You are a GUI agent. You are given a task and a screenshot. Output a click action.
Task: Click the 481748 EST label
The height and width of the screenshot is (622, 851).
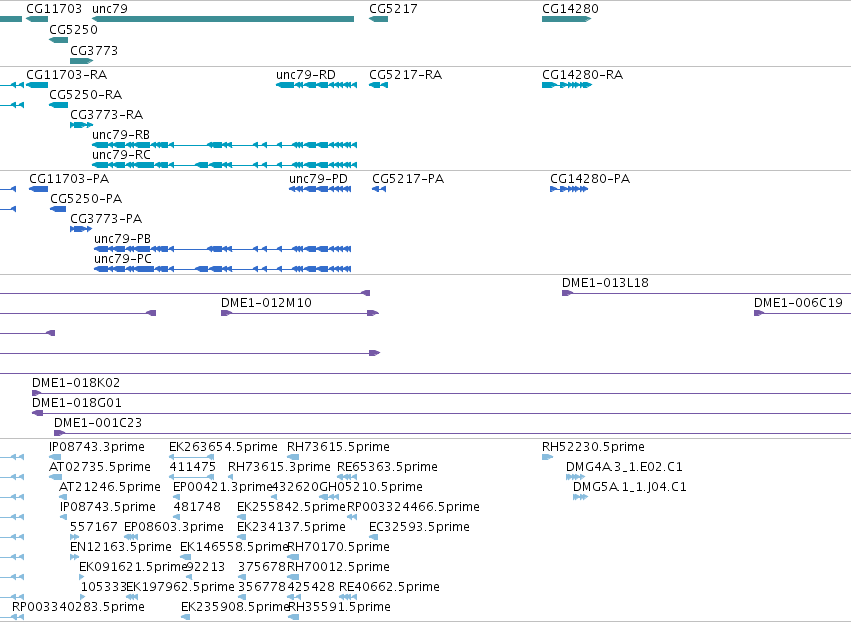pos(197,507)
